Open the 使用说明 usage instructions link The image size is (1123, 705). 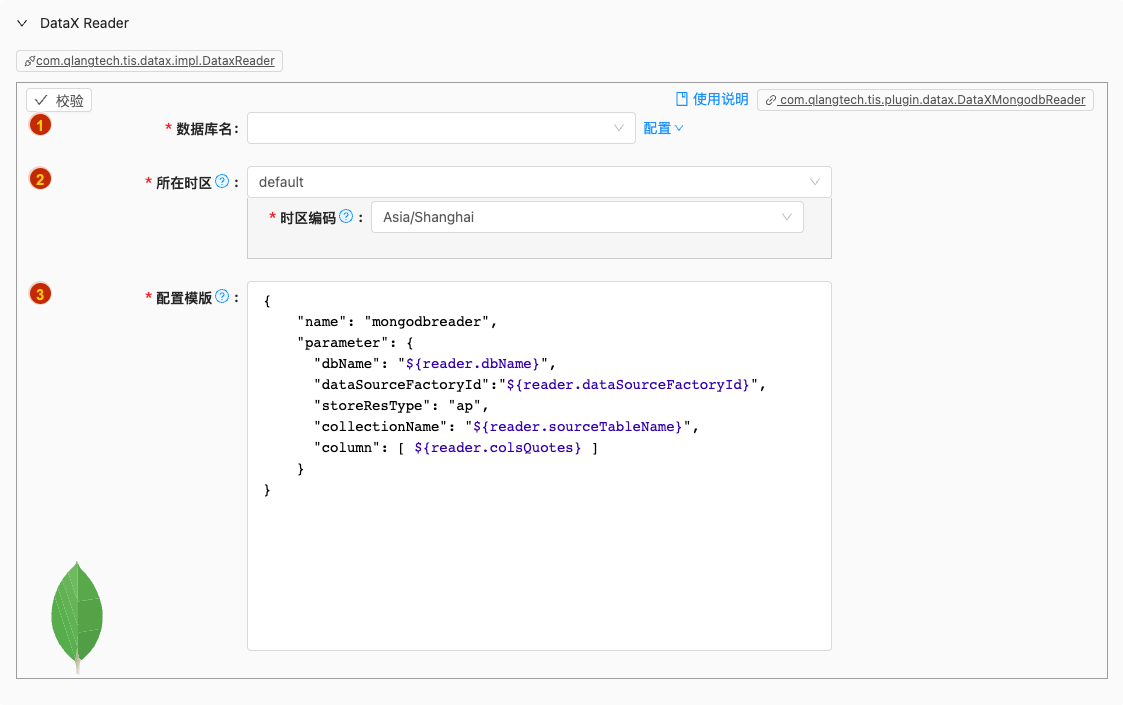(x=712, y=99)
